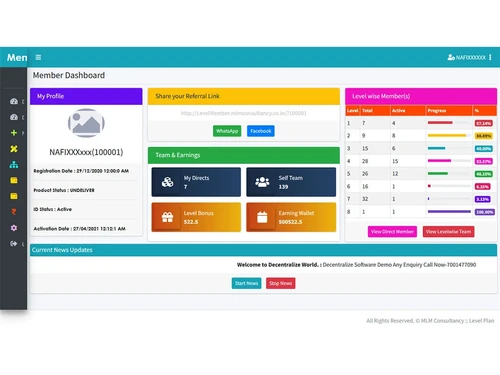Open the My Directs card
The height and width of the screenshot is (375, 500).
point(196,182)
